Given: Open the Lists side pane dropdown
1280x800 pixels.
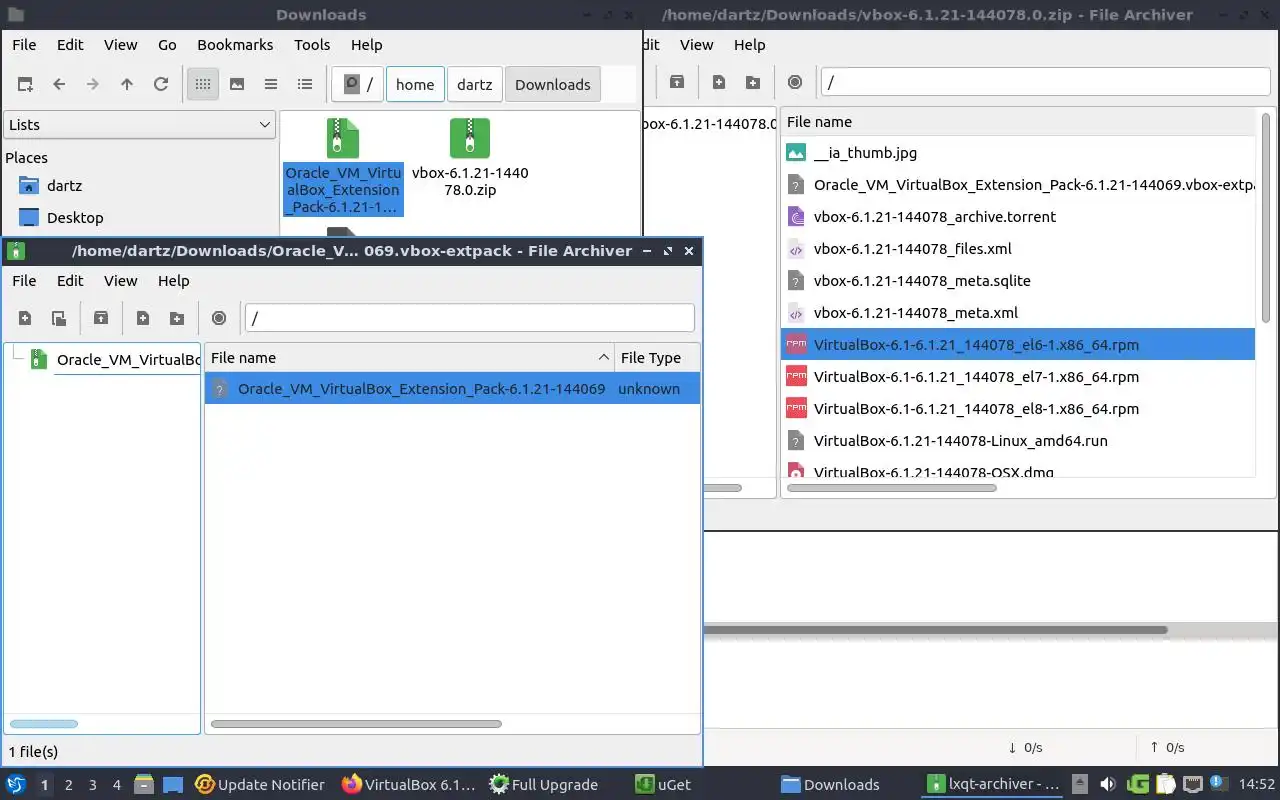Looking at the screenshot, I should click(x=139, y=125).
